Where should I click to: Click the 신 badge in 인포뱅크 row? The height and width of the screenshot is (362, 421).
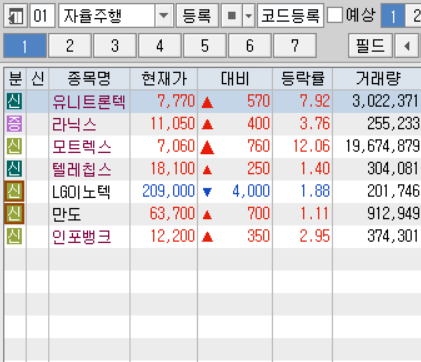pos(14,236)
